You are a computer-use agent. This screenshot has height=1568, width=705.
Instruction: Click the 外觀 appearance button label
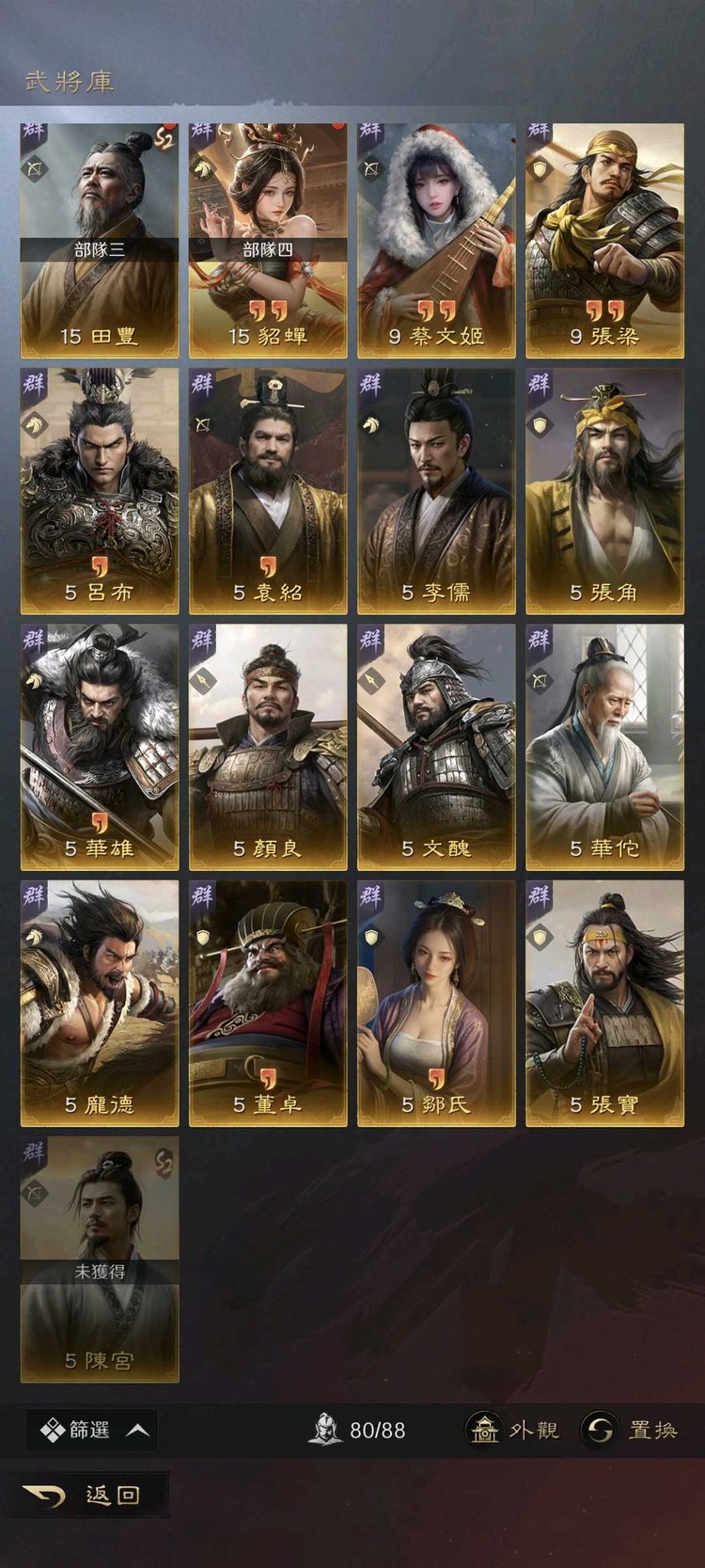pos(534,1430)
